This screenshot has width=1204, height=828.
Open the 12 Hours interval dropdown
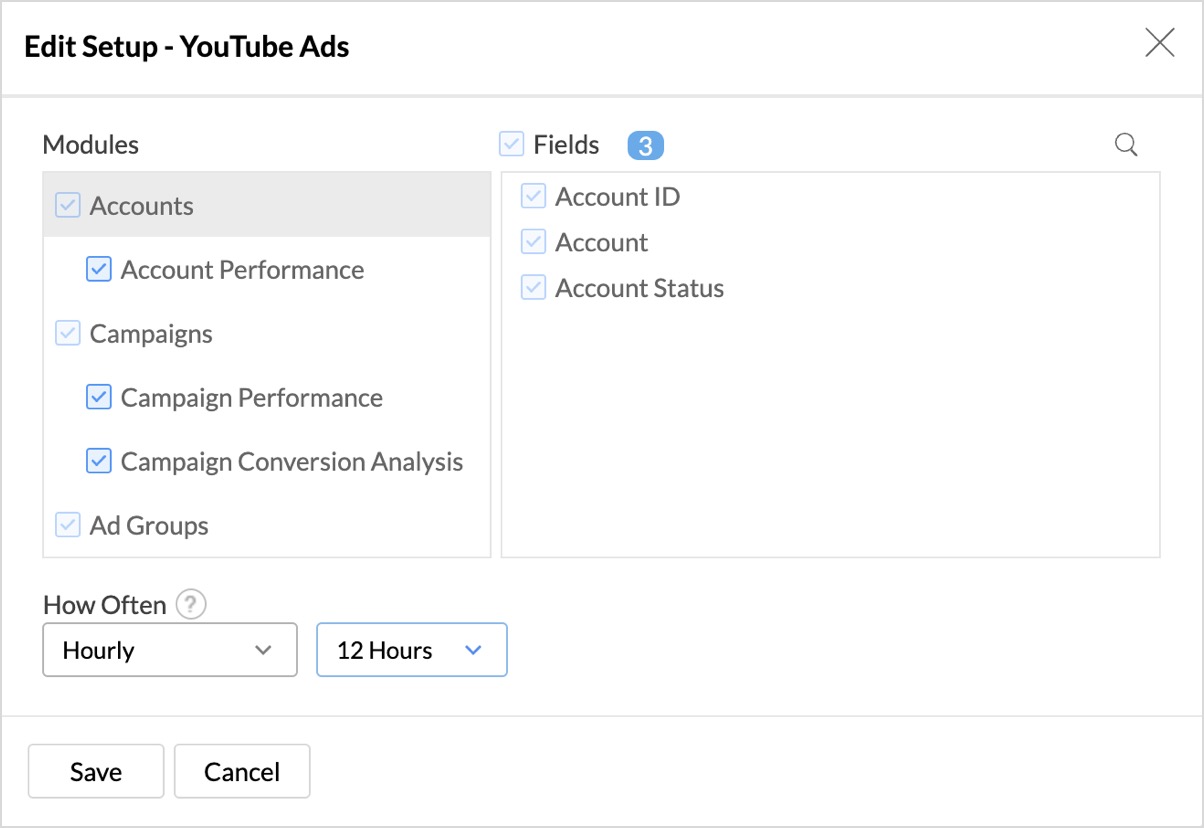pyautogui.click(x=412, y=650)
